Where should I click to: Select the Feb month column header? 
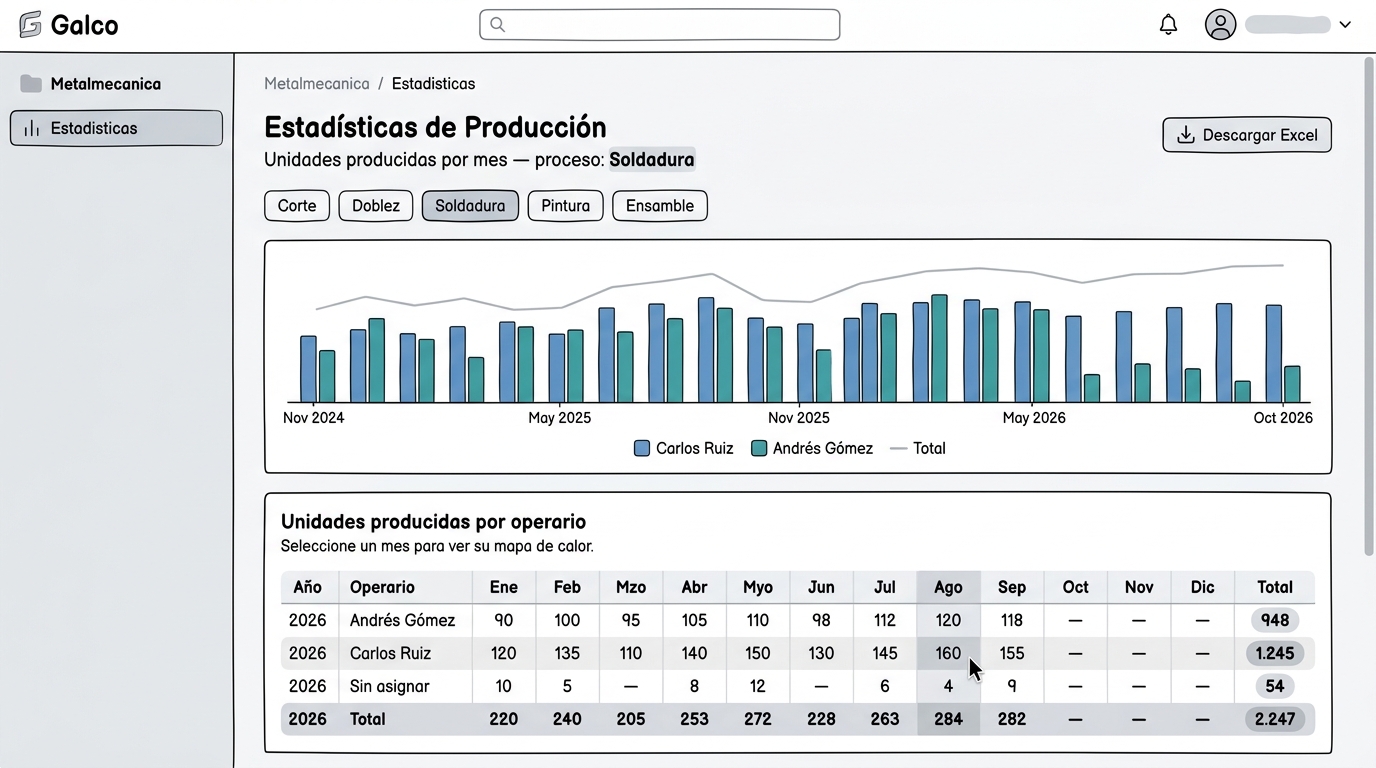click(567, 587)
